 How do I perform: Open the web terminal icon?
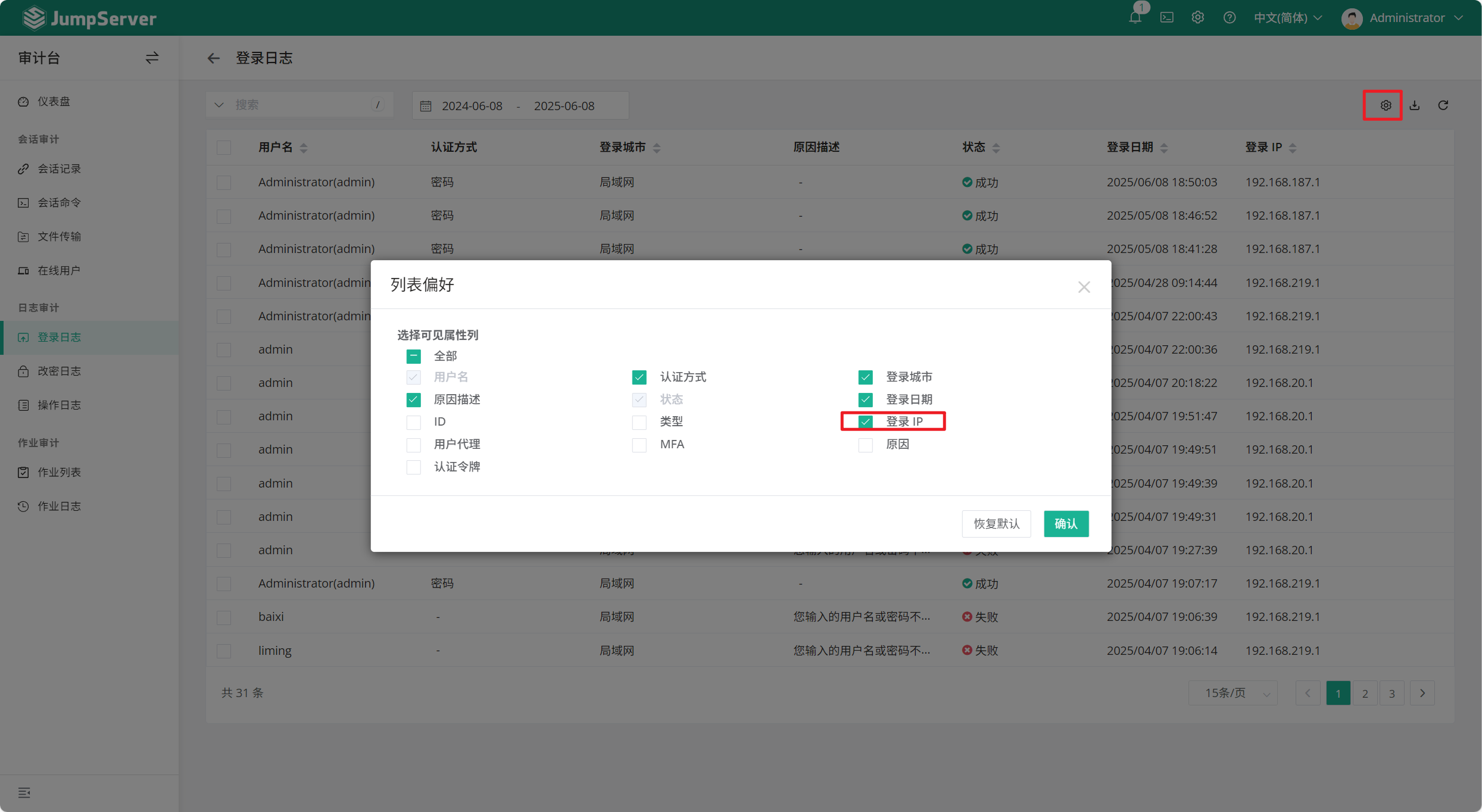pos(1166,18)
